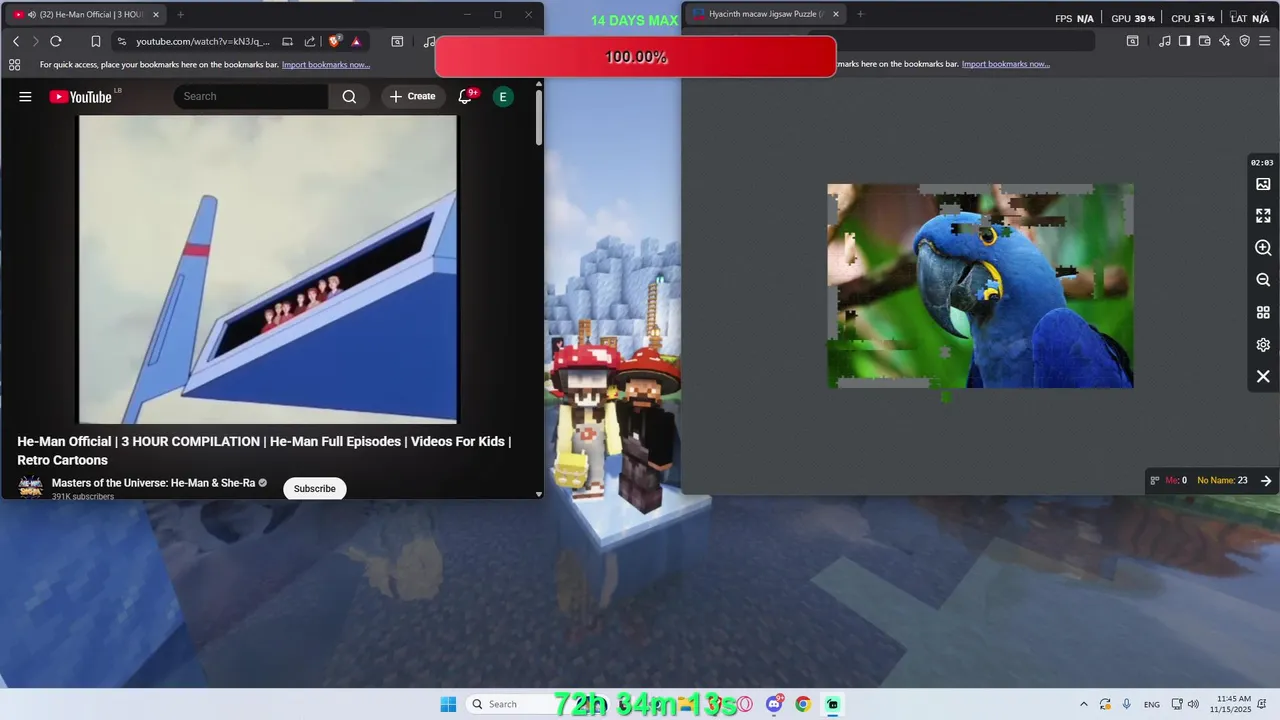Open jigsaw puzzle settings gear
The width and height of the screenshot is (1280, 720).
click(x=1263, y=345)
